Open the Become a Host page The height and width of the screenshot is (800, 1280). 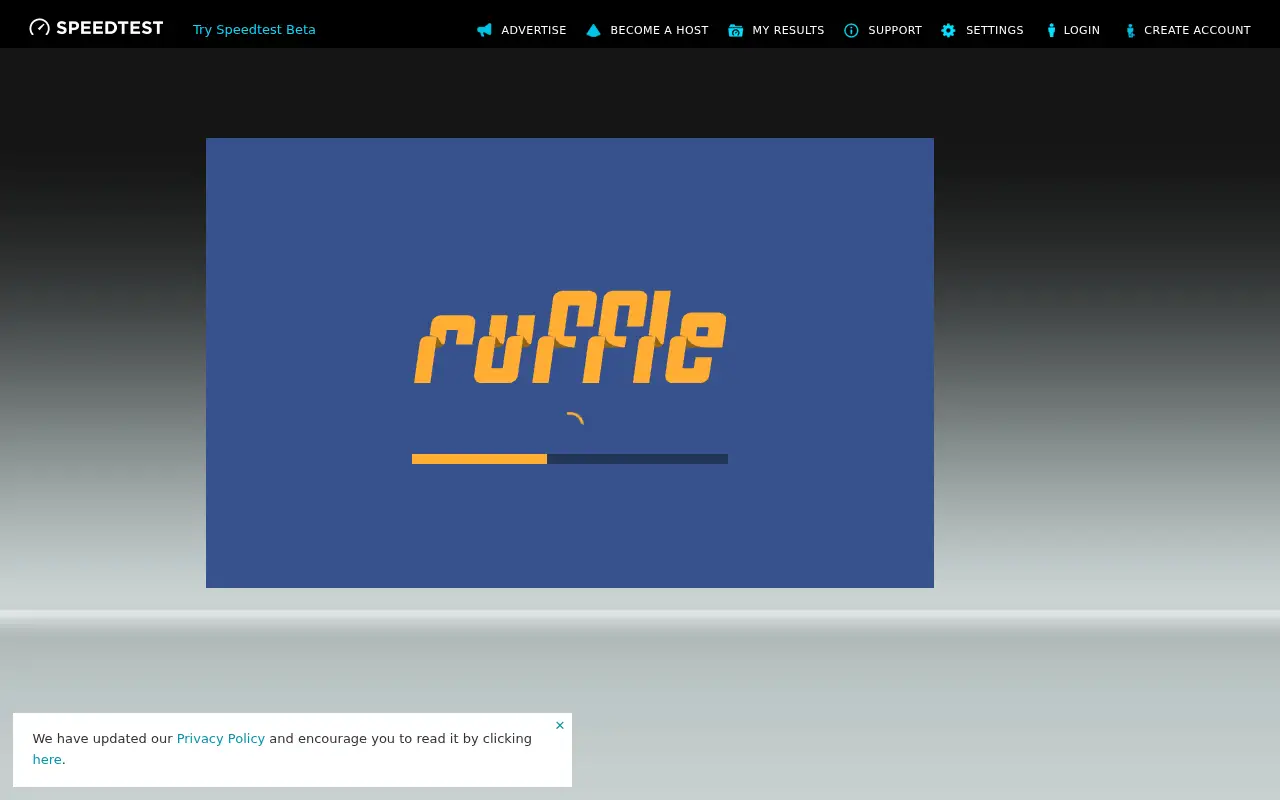click(x=659, y=30)
